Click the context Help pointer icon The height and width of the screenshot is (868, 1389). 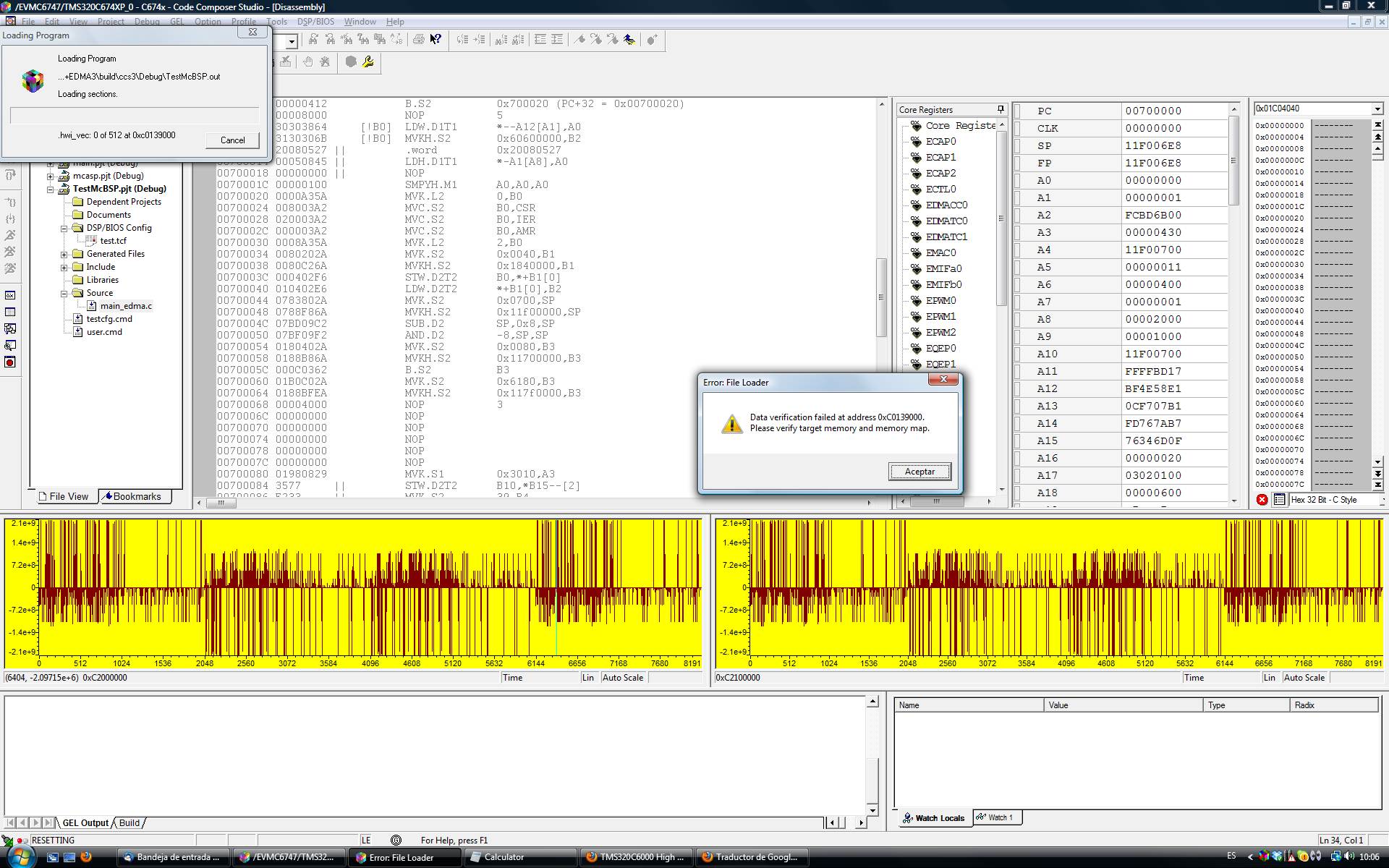pos(436,39)
